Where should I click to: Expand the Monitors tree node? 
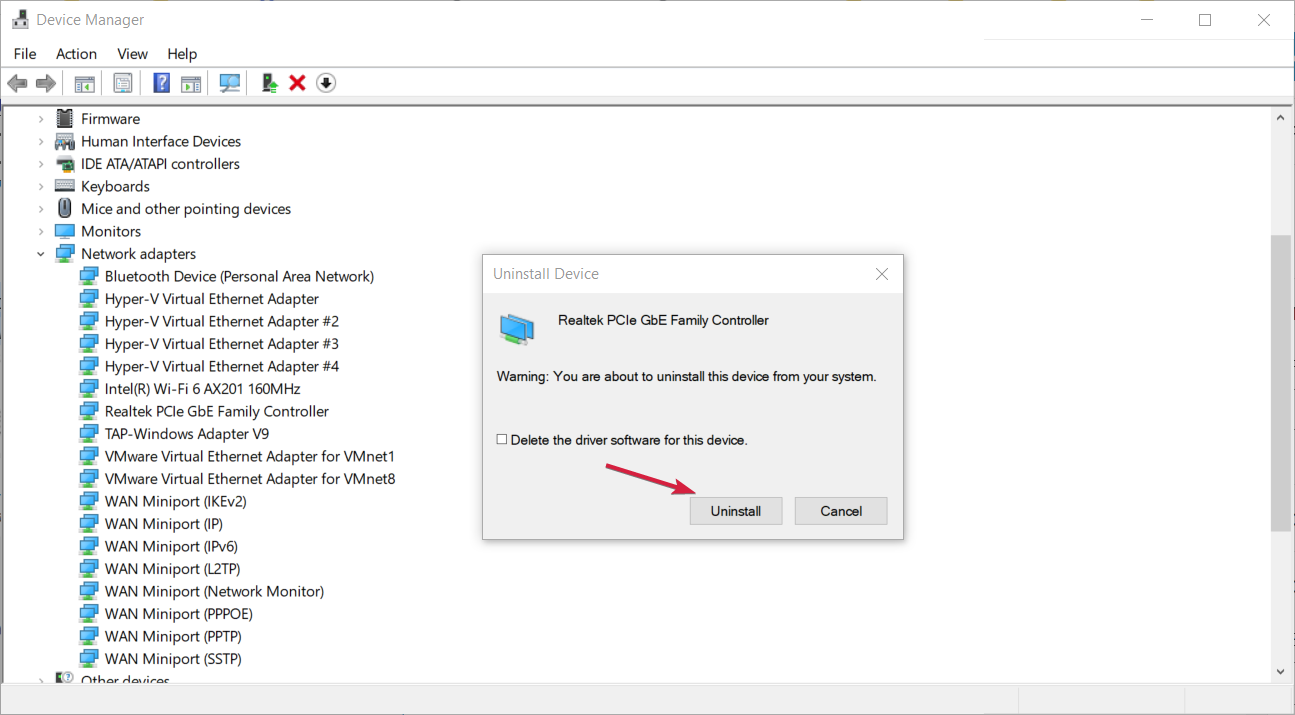(41, 231)
